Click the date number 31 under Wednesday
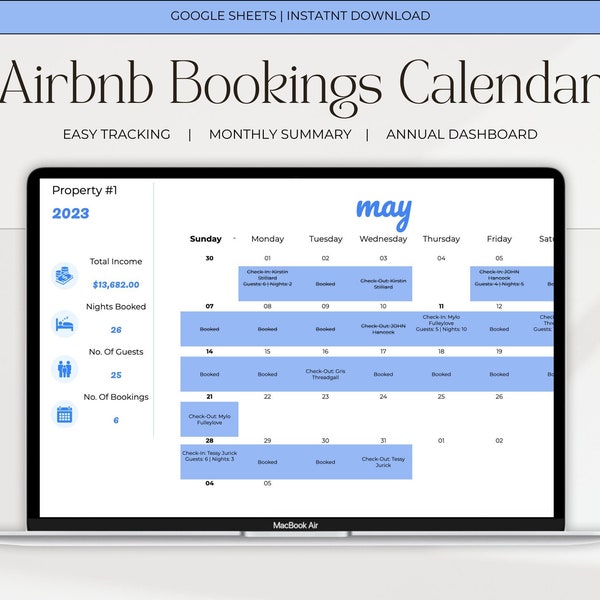600x600 pixels. point(383,440)
